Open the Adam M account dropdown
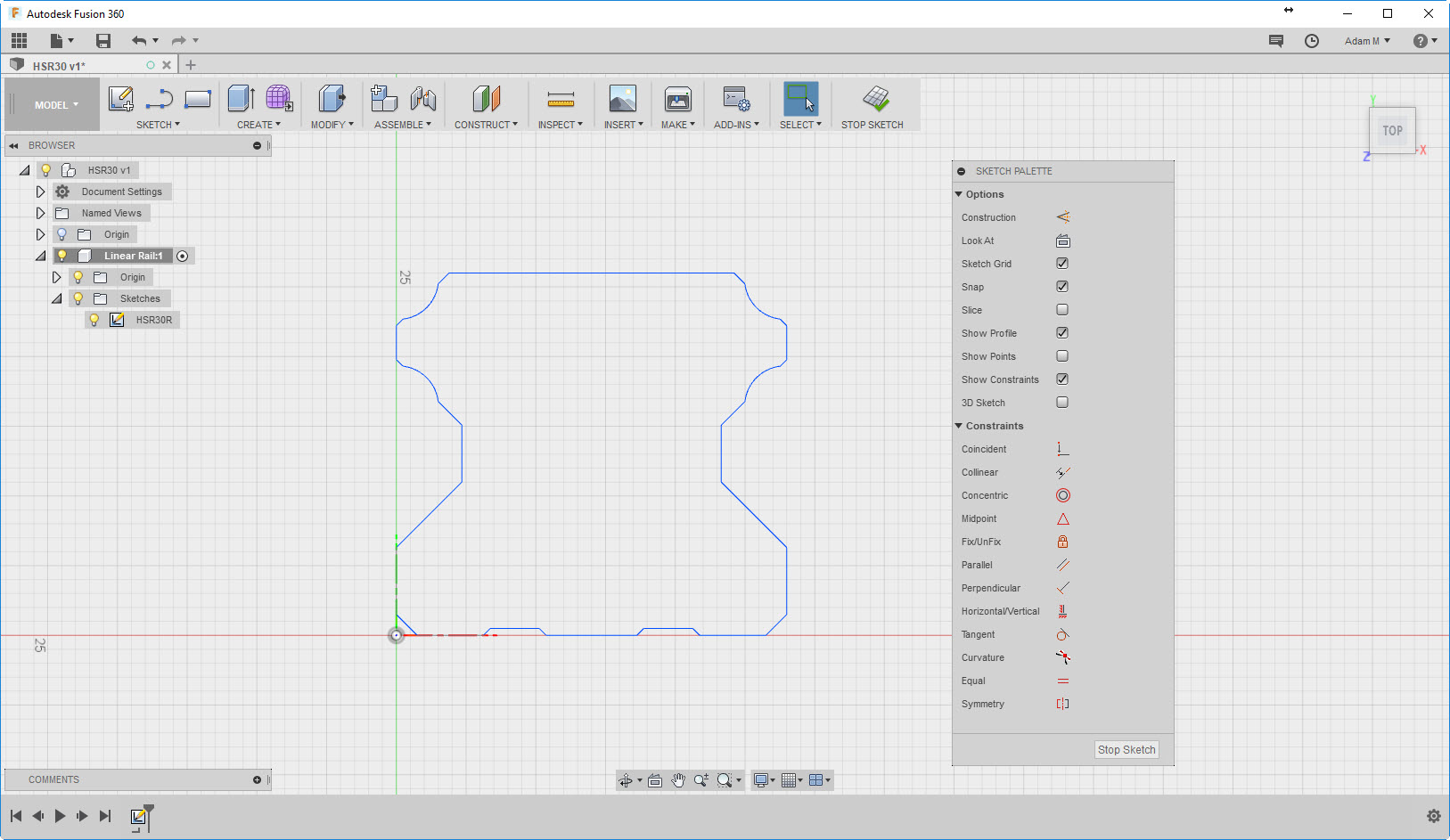1450x840 pixels. coord(1367,41)
